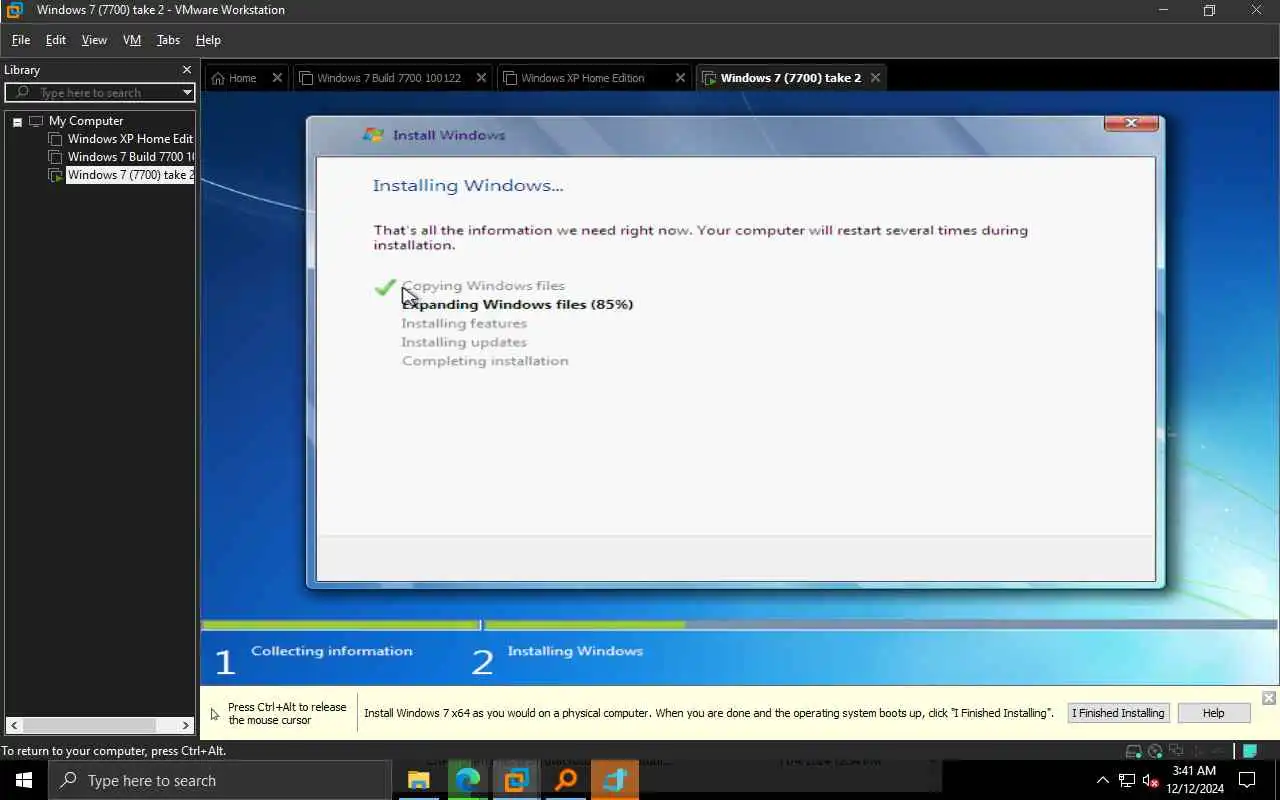Dismiss the yellow install hint bar
The image size is (1280, 800).
coord(1269,698)
